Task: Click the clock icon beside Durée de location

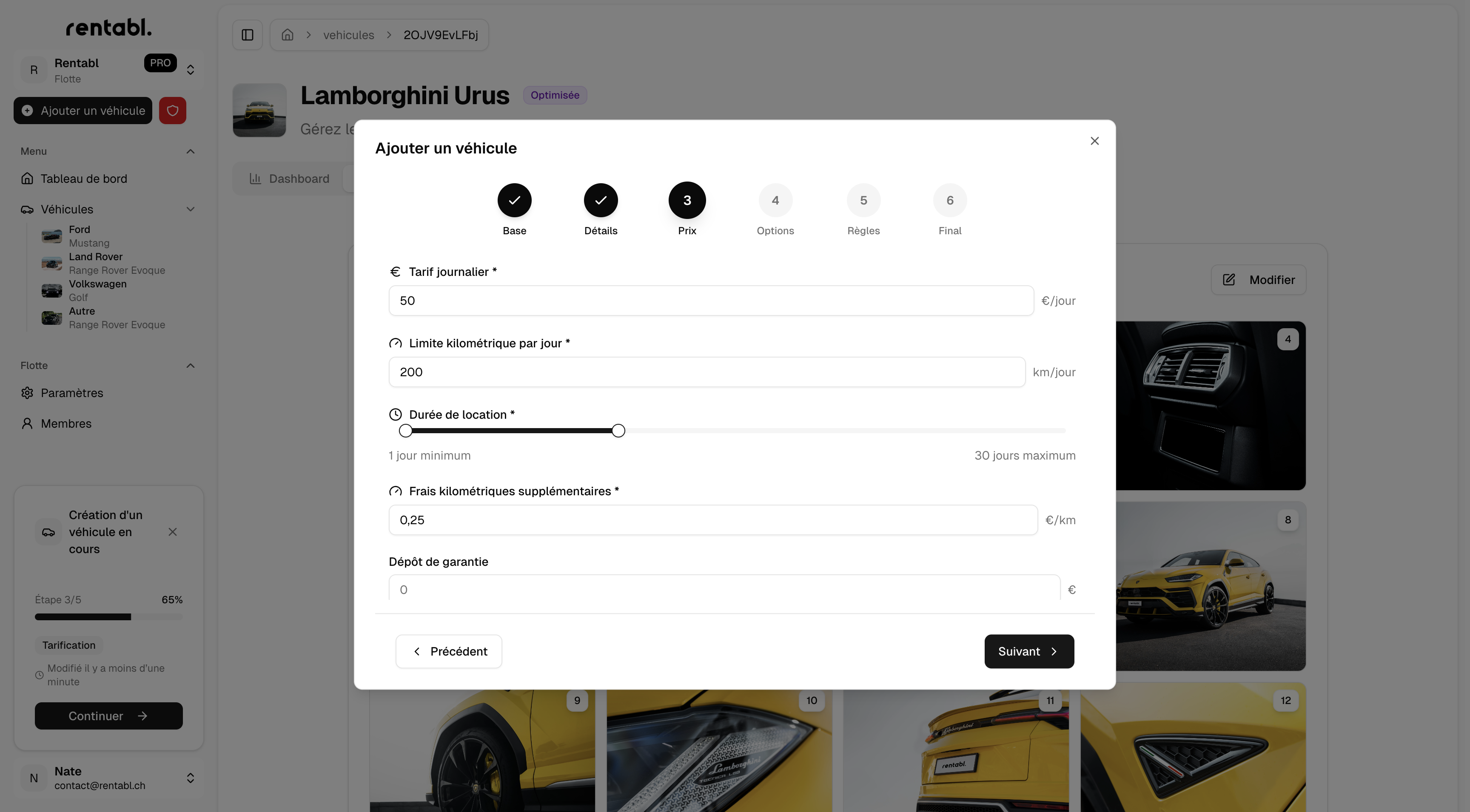Action: click(395, 415)
